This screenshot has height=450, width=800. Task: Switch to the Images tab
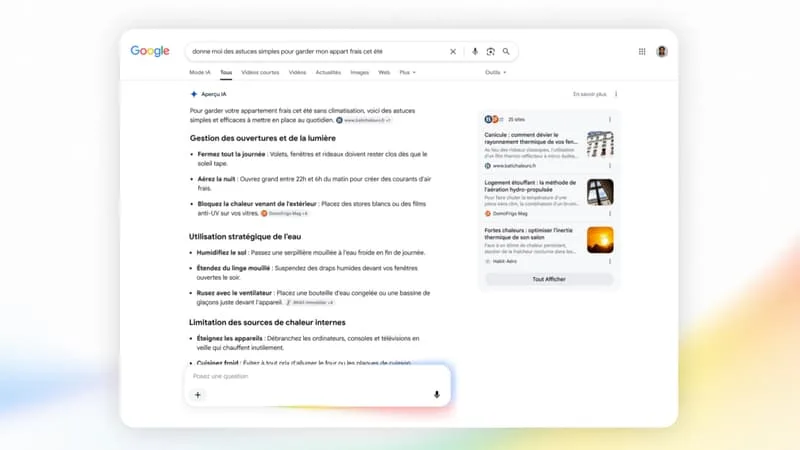click(359, 72)
